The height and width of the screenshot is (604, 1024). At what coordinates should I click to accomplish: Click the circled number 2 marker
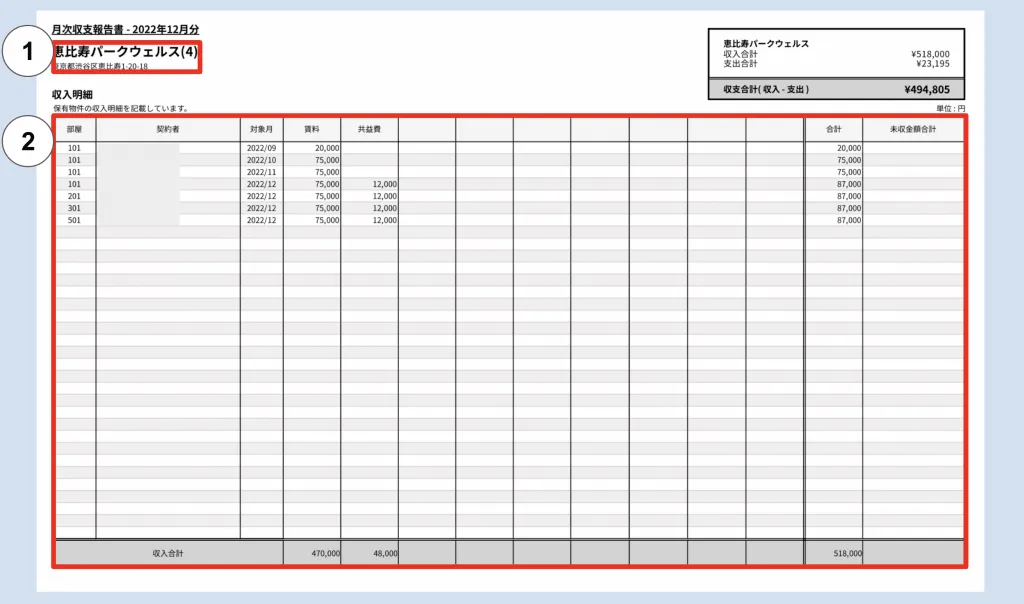[27, 141]
